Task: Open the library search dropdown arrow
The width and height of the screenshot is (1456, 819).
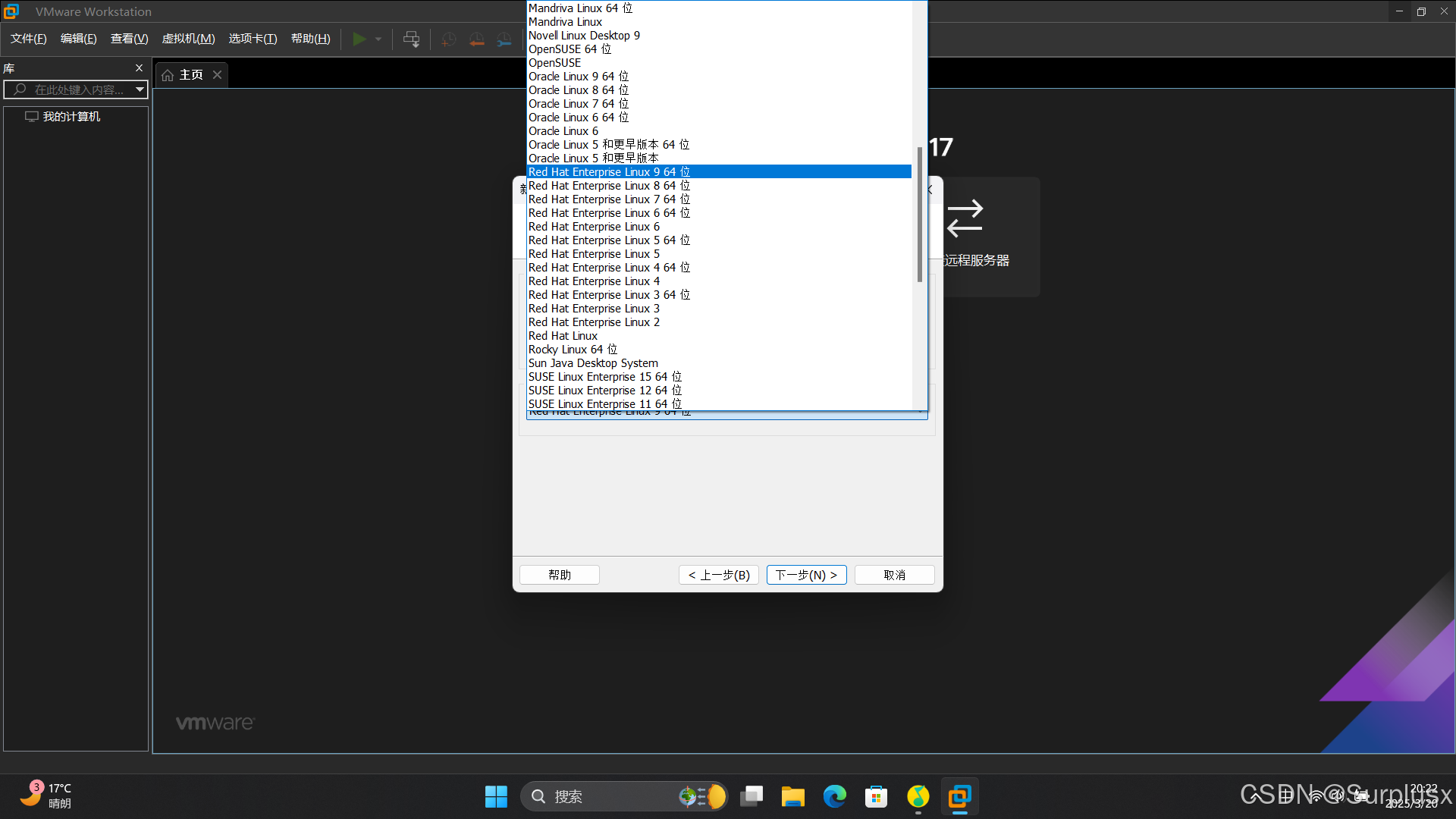Action: [x=140, y=89]
